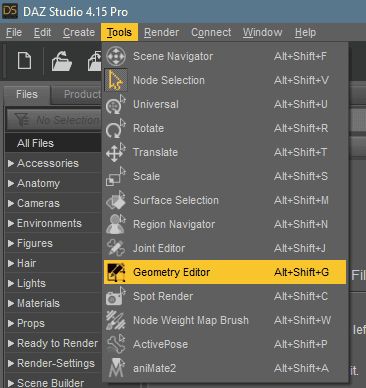This screenshot has width=366, height=388.
Task: Open the Create menu
Action: pos(79,32)
